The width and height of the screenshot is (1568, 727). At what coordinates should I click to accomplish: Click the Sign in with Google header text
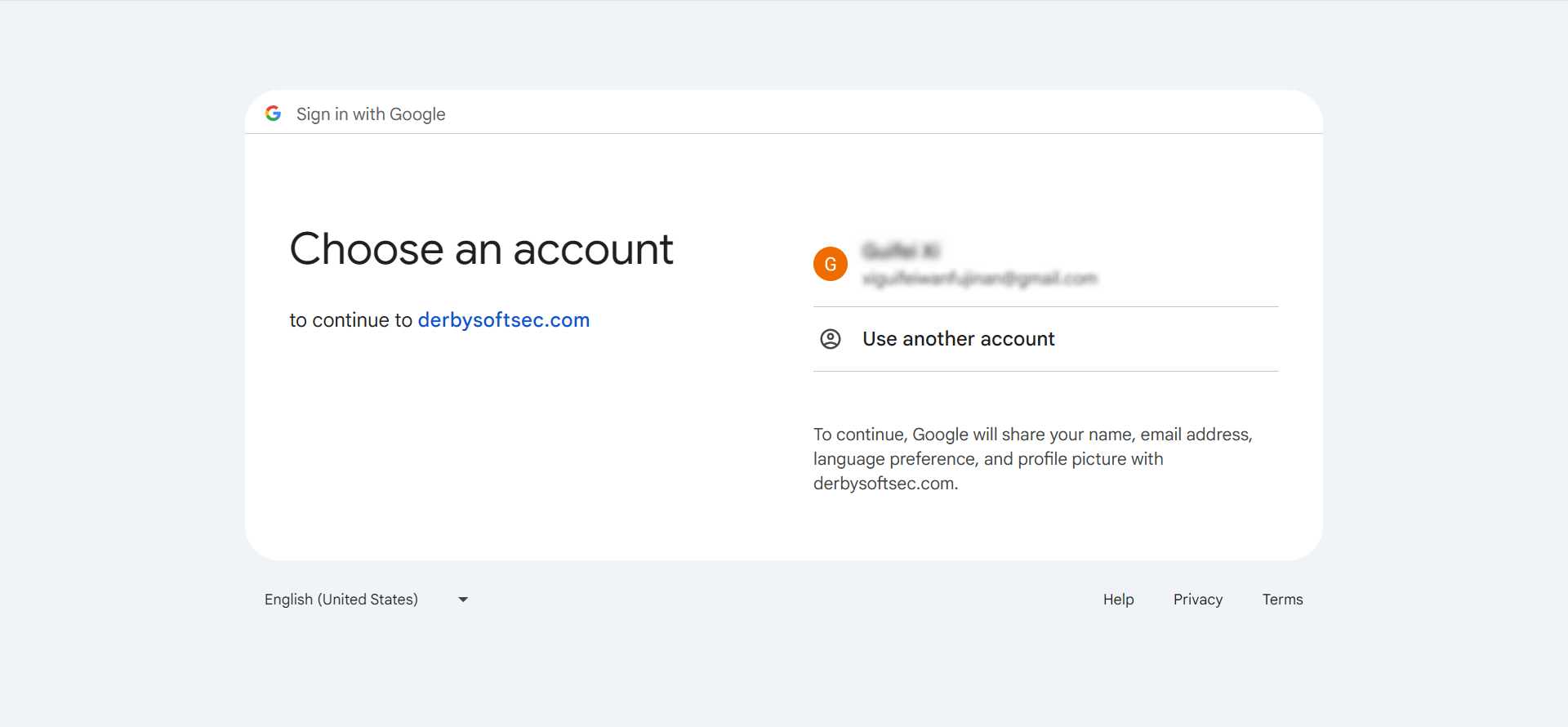371,114
